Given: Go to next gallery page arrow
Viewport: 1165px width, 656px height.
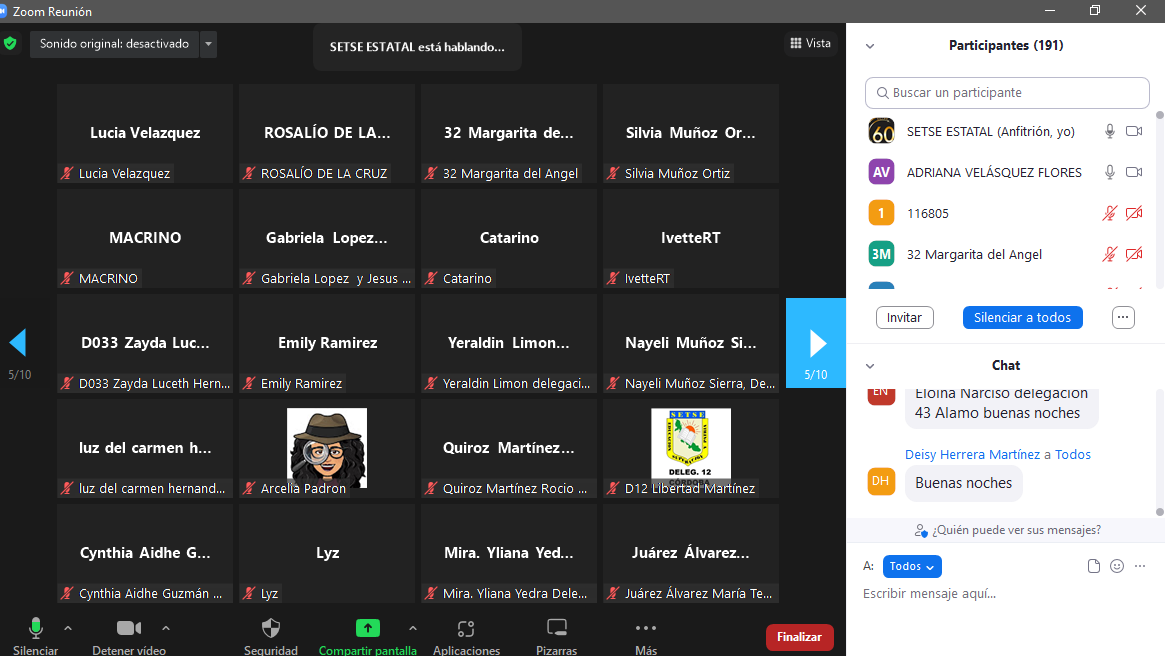Looking at the screenshot, I should [816, 342].
